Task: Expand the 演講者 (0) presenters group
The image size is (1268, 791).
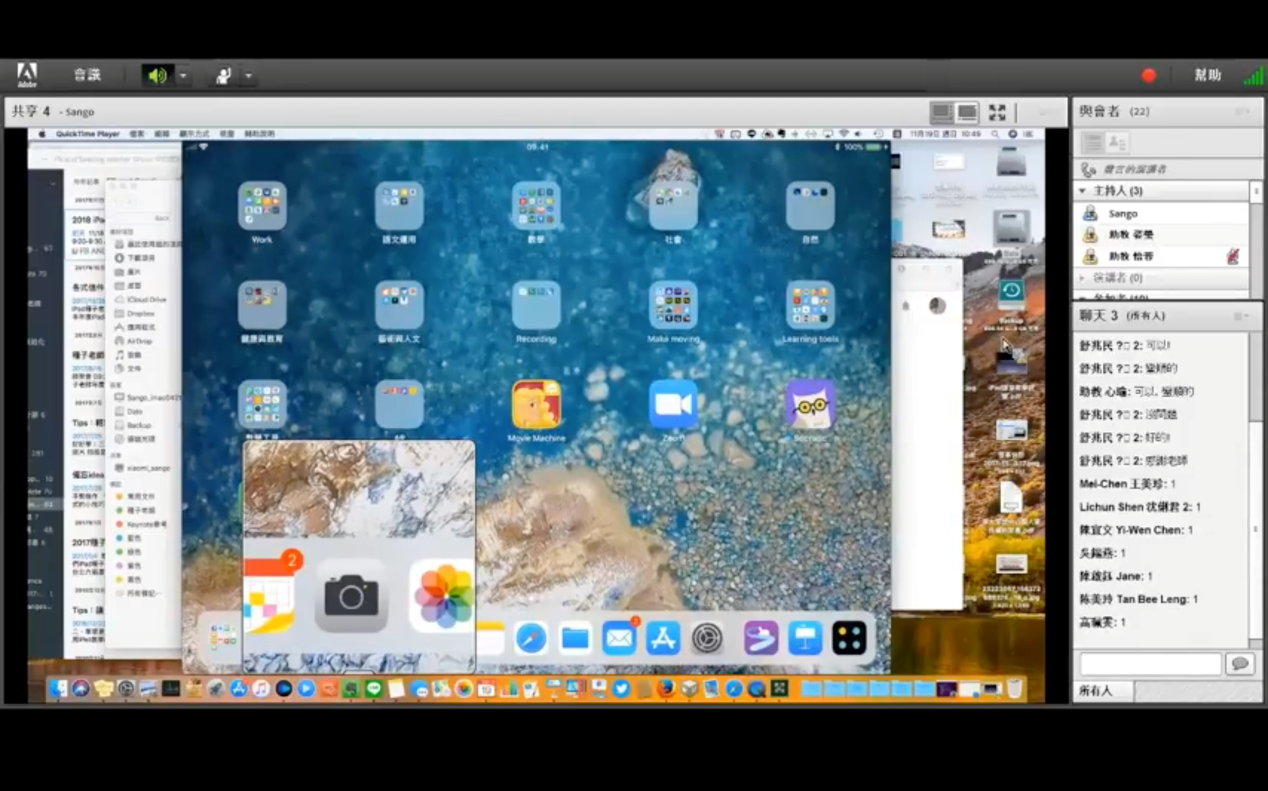Action: 1082,278
